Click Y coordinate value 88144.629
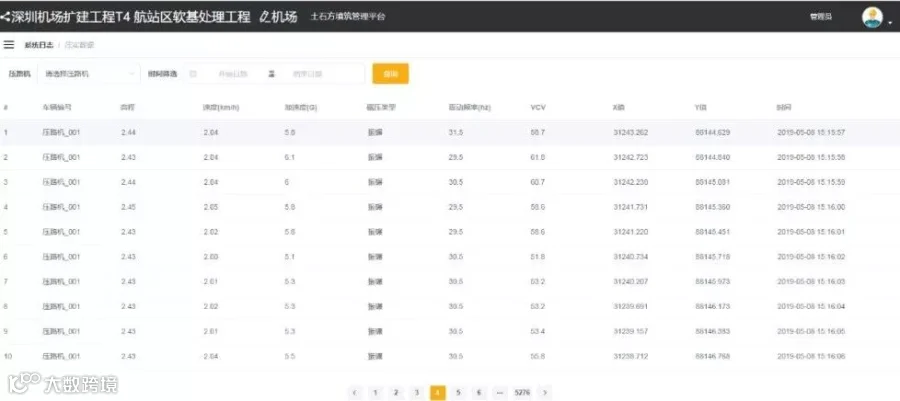The image size is (900, 401). [712, 133]
